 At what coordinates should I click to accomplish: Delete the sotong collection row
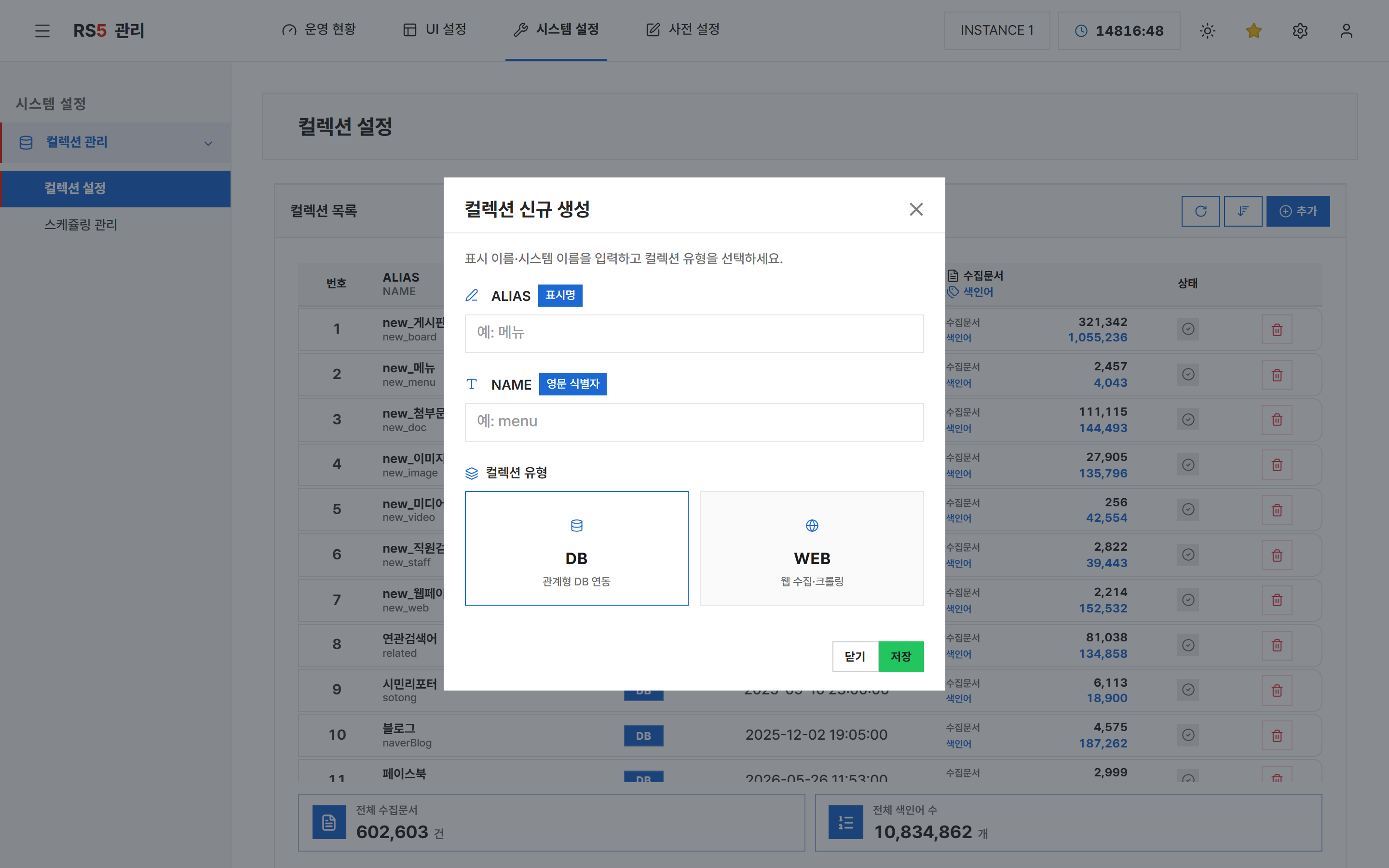pyautogui.click(x=1277, y=690)
